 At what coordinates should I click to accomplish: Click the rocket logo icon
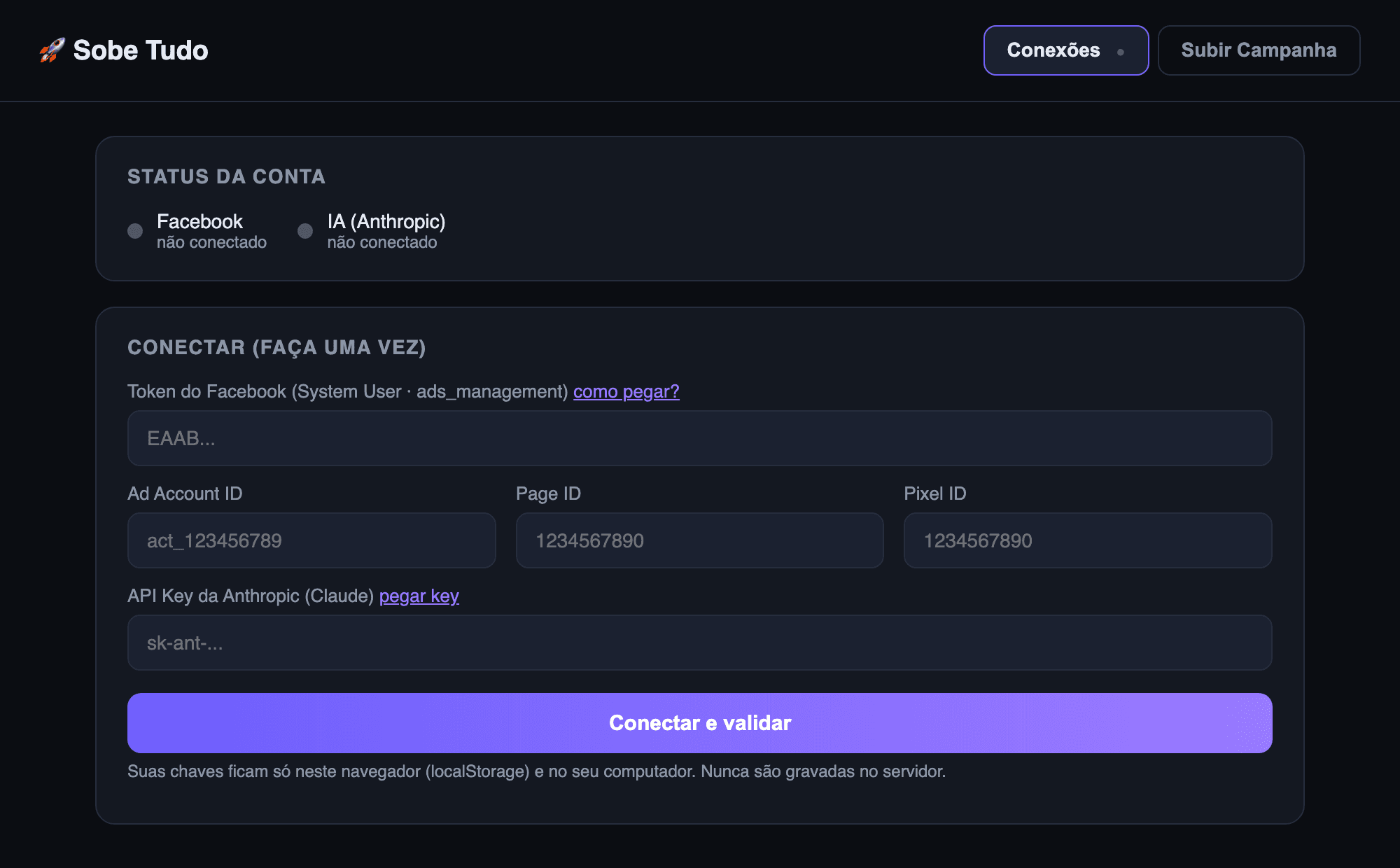pyautogui.click(x=52, y=50)
